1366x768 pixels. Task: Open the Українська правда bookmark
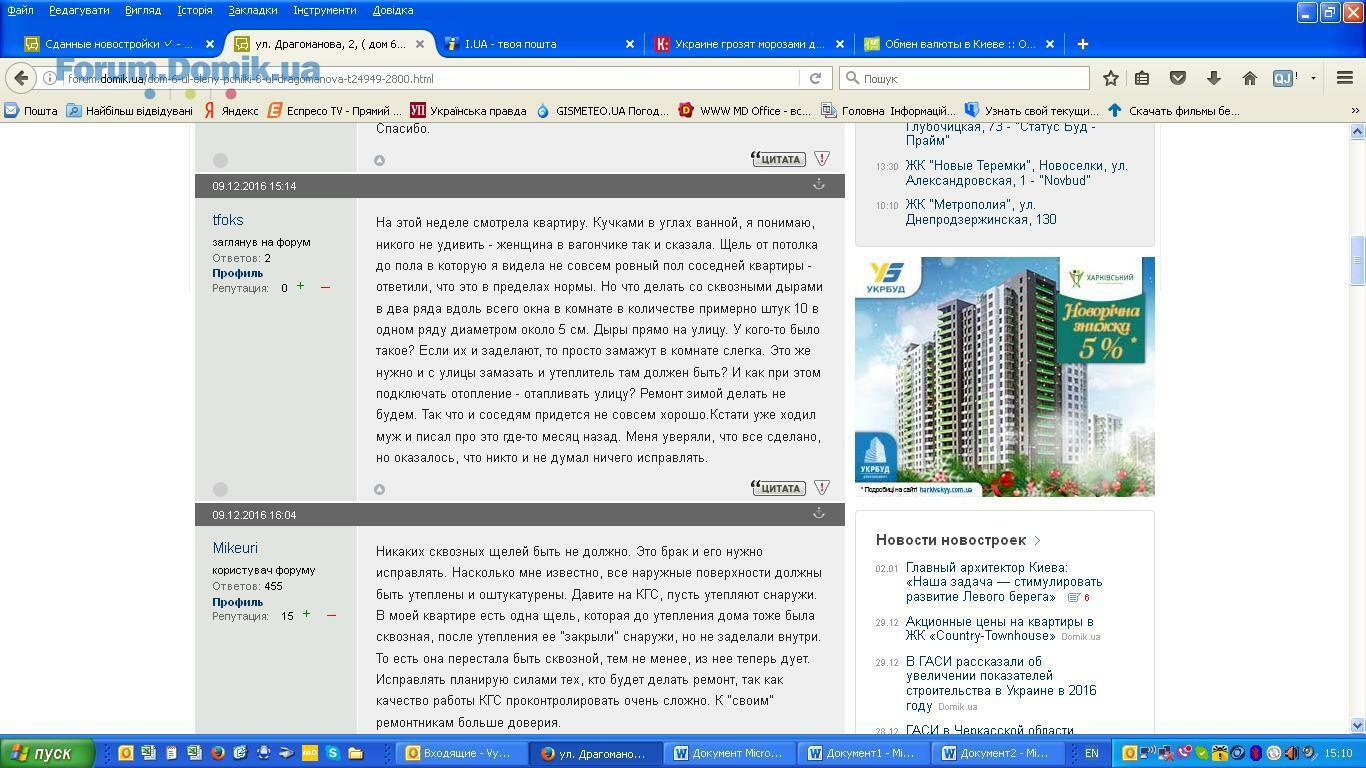click(x=468, y=111)
